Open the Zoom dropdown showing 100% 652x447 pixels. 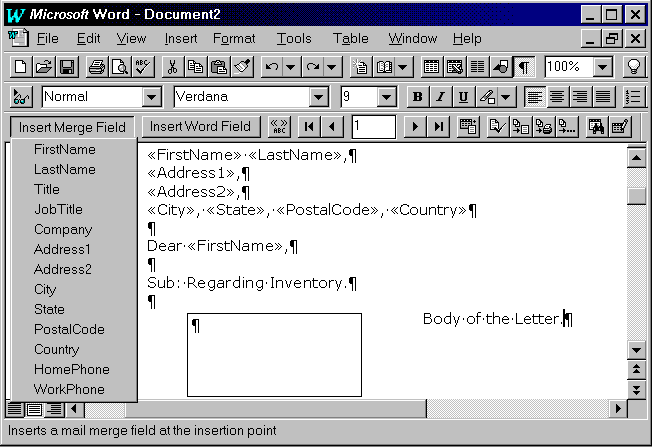pos(603,67)
